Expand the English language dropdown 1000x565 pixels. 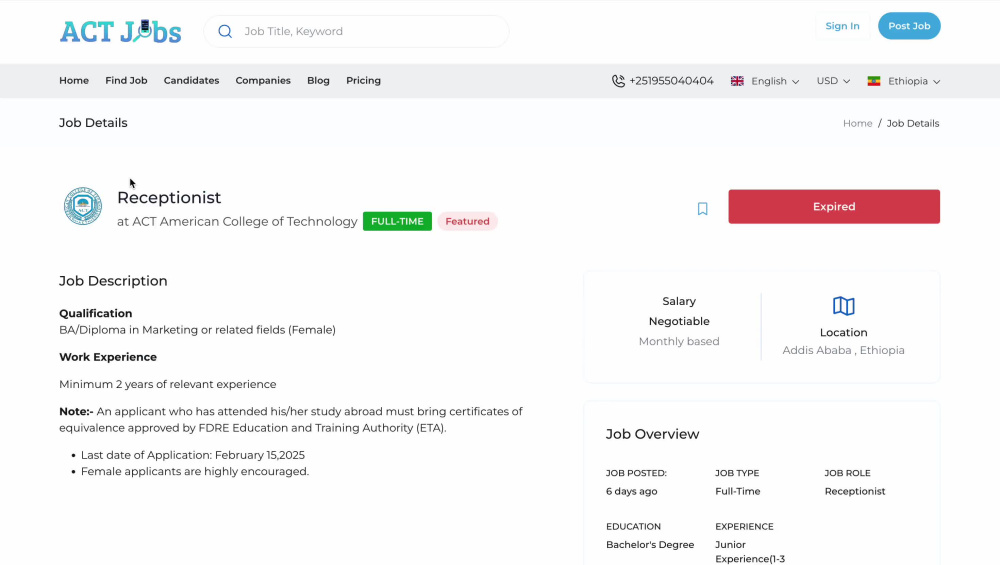coord(774,81)
